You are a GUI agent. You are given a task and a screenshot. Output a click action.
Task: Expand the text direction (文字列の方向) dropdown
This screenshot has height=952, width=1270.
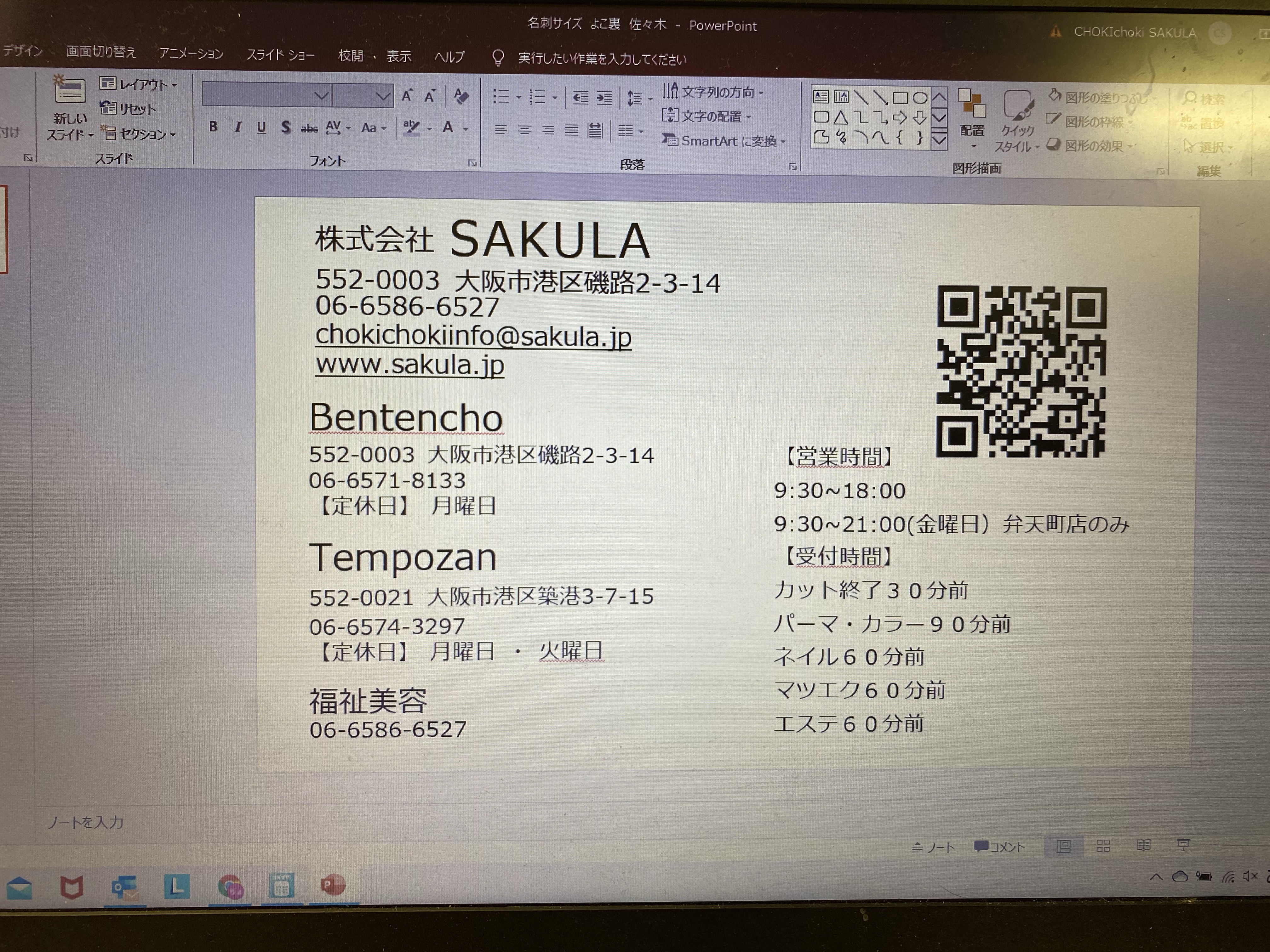tap(761, 93)
